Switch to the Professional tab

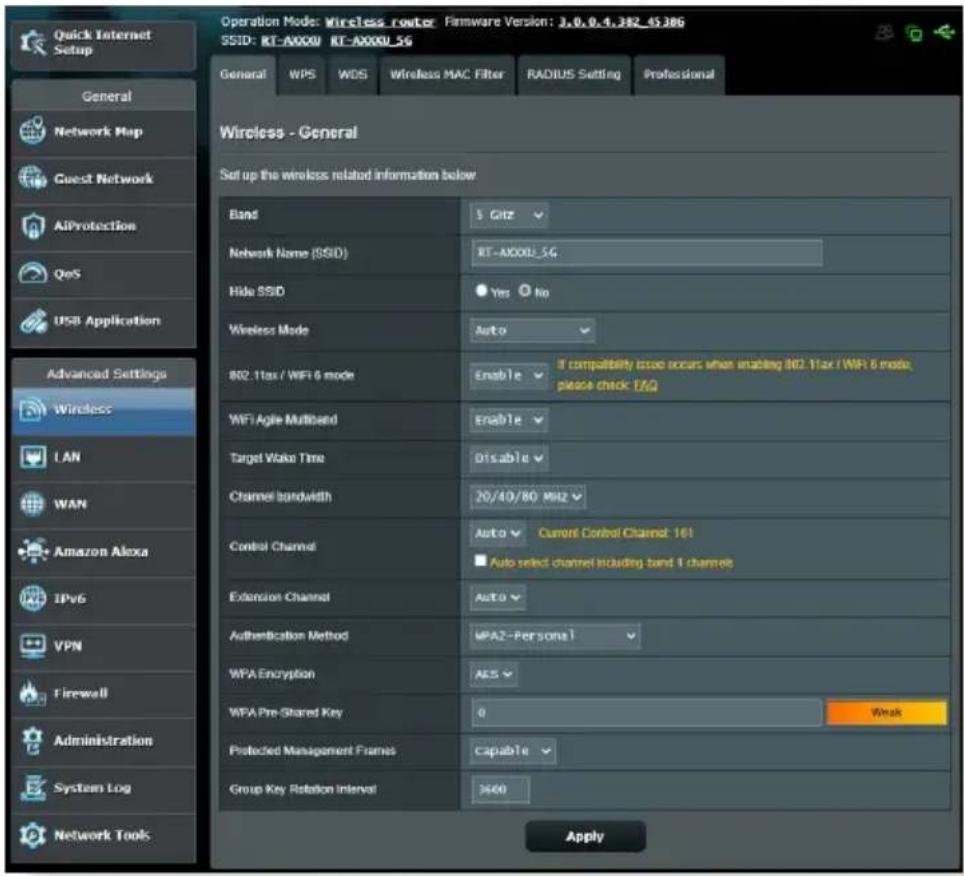(679, 75)
